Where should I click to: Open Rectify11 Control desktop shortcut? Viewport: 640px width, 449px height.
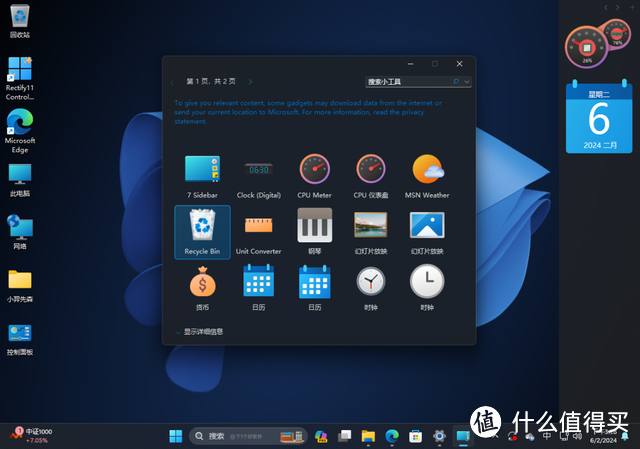pyautogui.click(x=20, y=78)
